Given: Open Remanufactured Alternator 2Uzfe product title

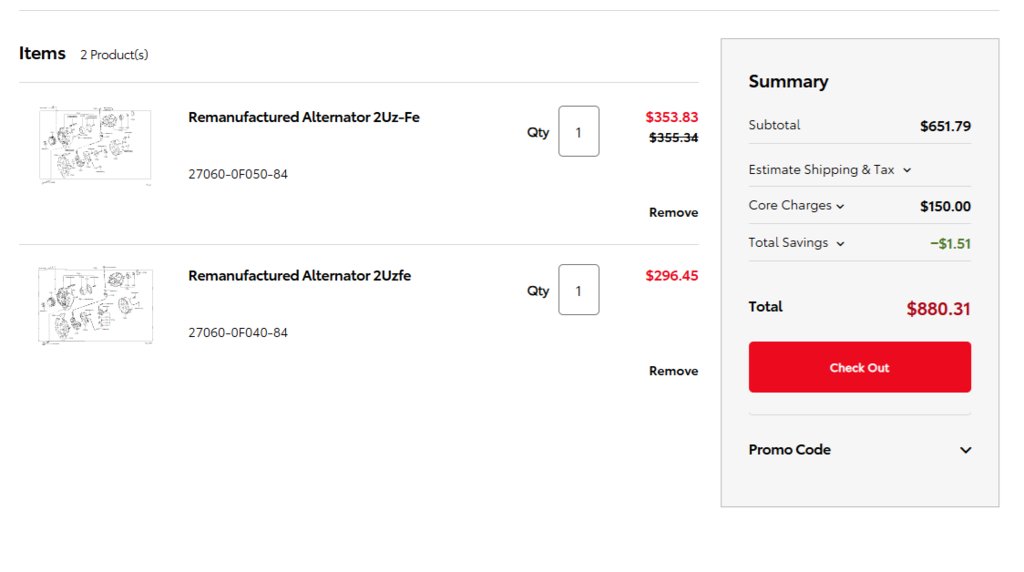Looking at the screenshot, I should click(x=300, y=276).
